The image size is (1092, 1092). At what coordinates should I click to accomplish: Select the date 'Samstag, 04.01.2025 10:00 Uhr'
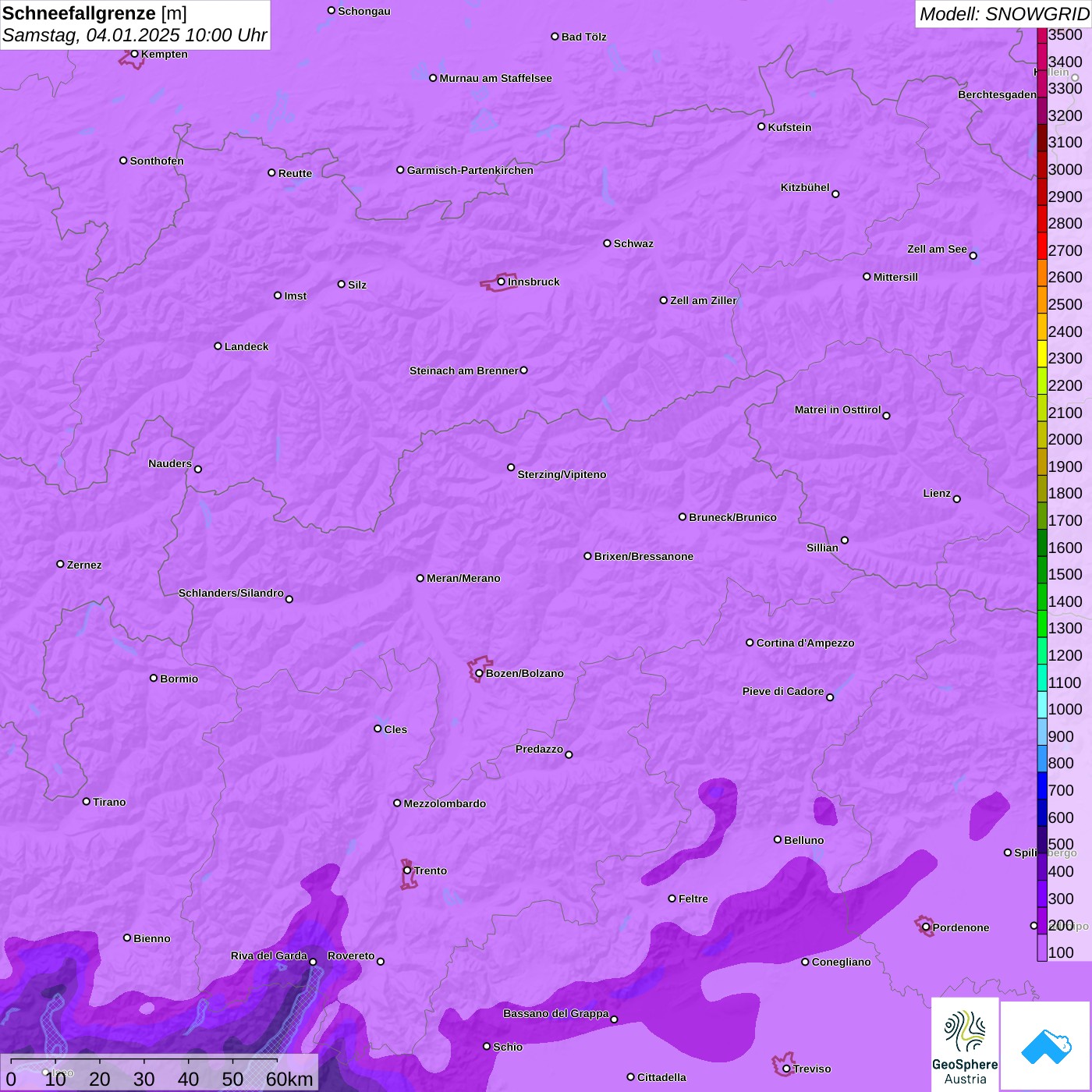[x=135, y=35]
